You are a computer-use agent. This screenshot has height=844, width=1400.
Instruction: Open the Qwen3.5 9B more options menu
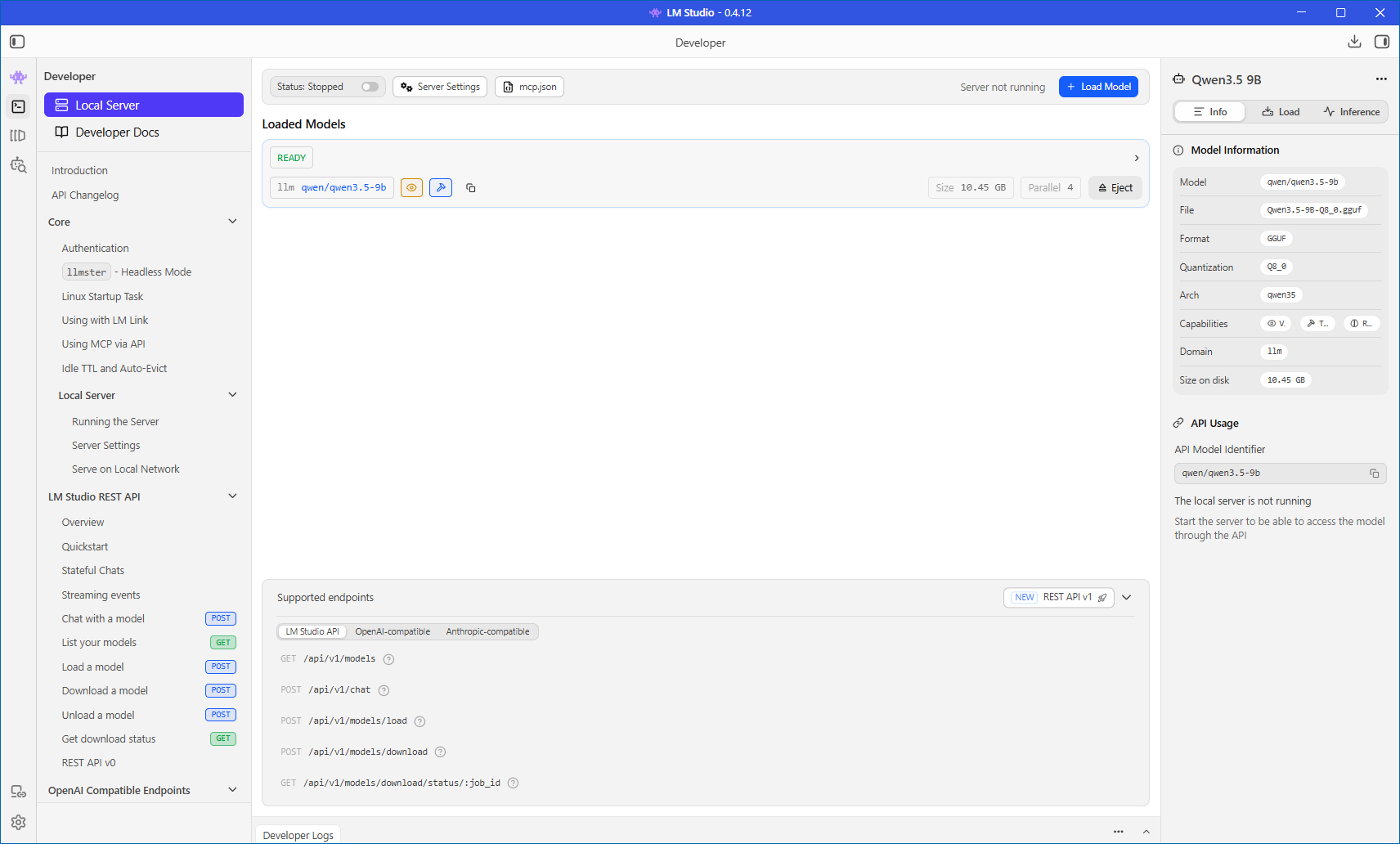[x=1381, y=79]
